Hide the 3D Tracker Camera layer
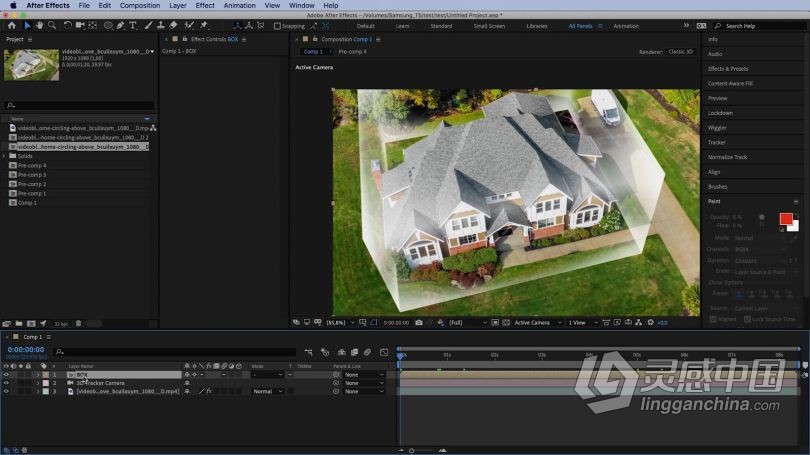810x455 pixels. (x=6, y=383)
